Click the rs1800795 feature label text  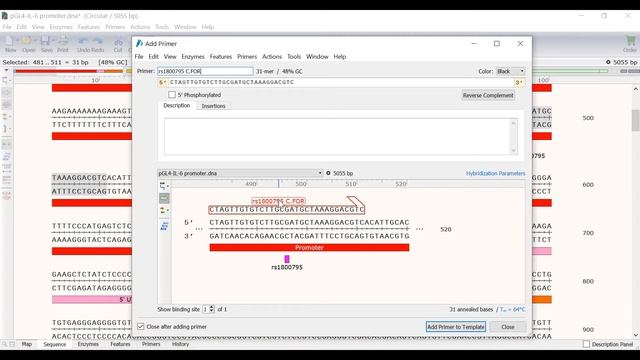(287, 267)
